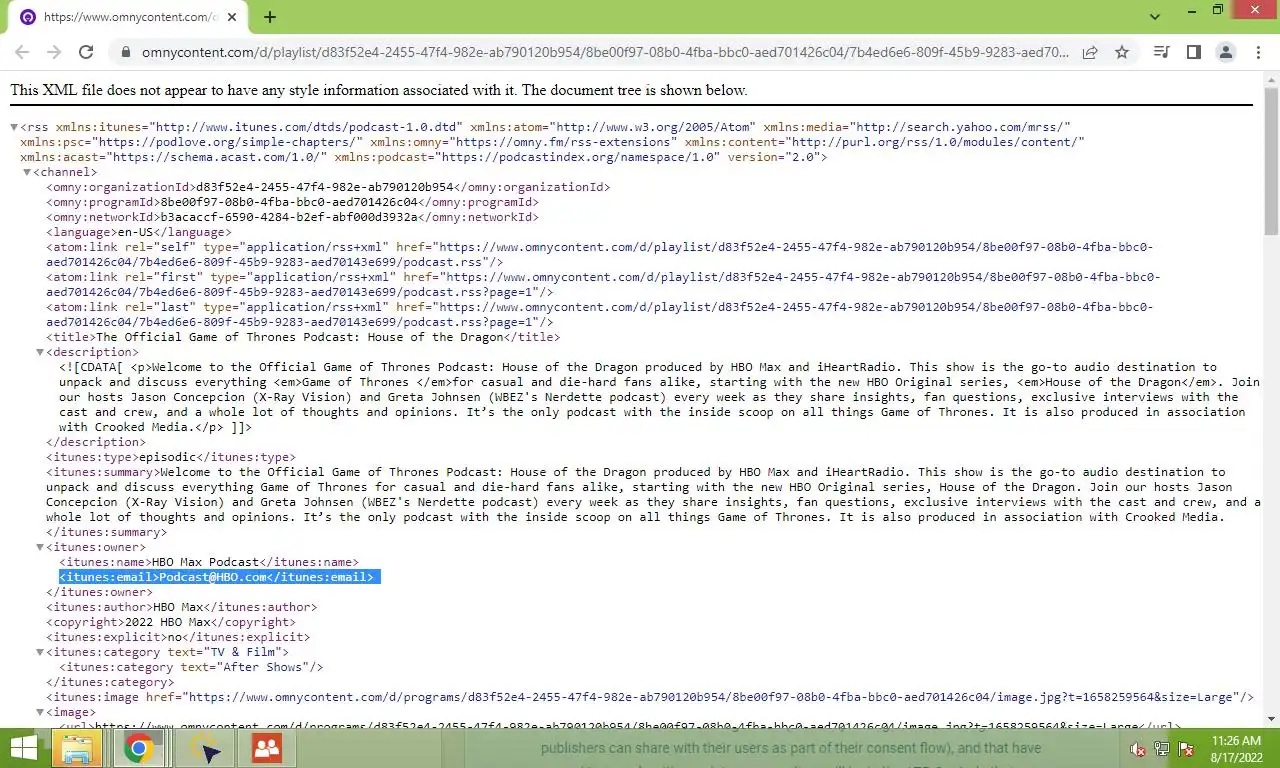Open the Chrome profile avatar menu

(1226, 52)
